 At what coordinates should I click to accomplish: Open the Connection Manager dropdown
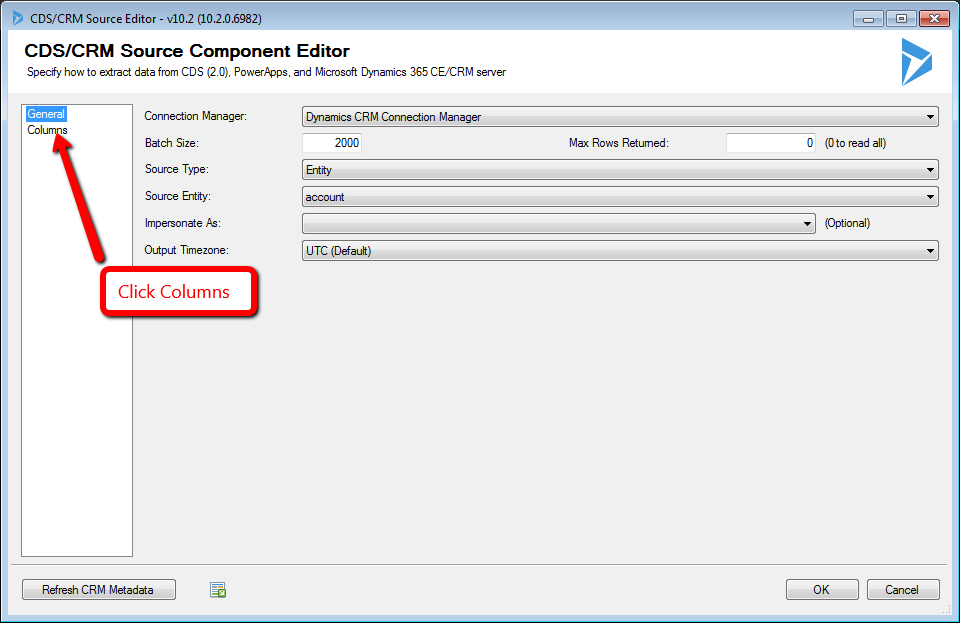click(x=620, y=117)
